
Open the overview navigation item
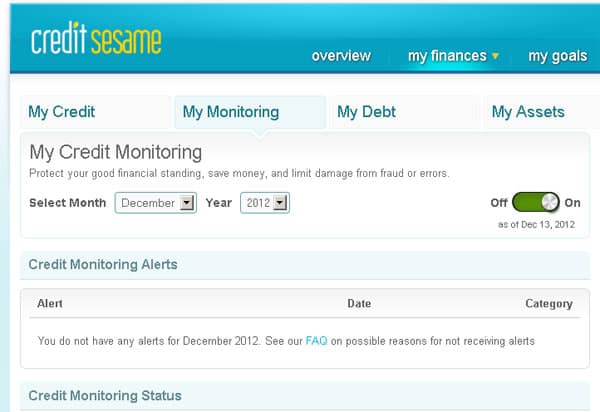click(x=341, y=56)
